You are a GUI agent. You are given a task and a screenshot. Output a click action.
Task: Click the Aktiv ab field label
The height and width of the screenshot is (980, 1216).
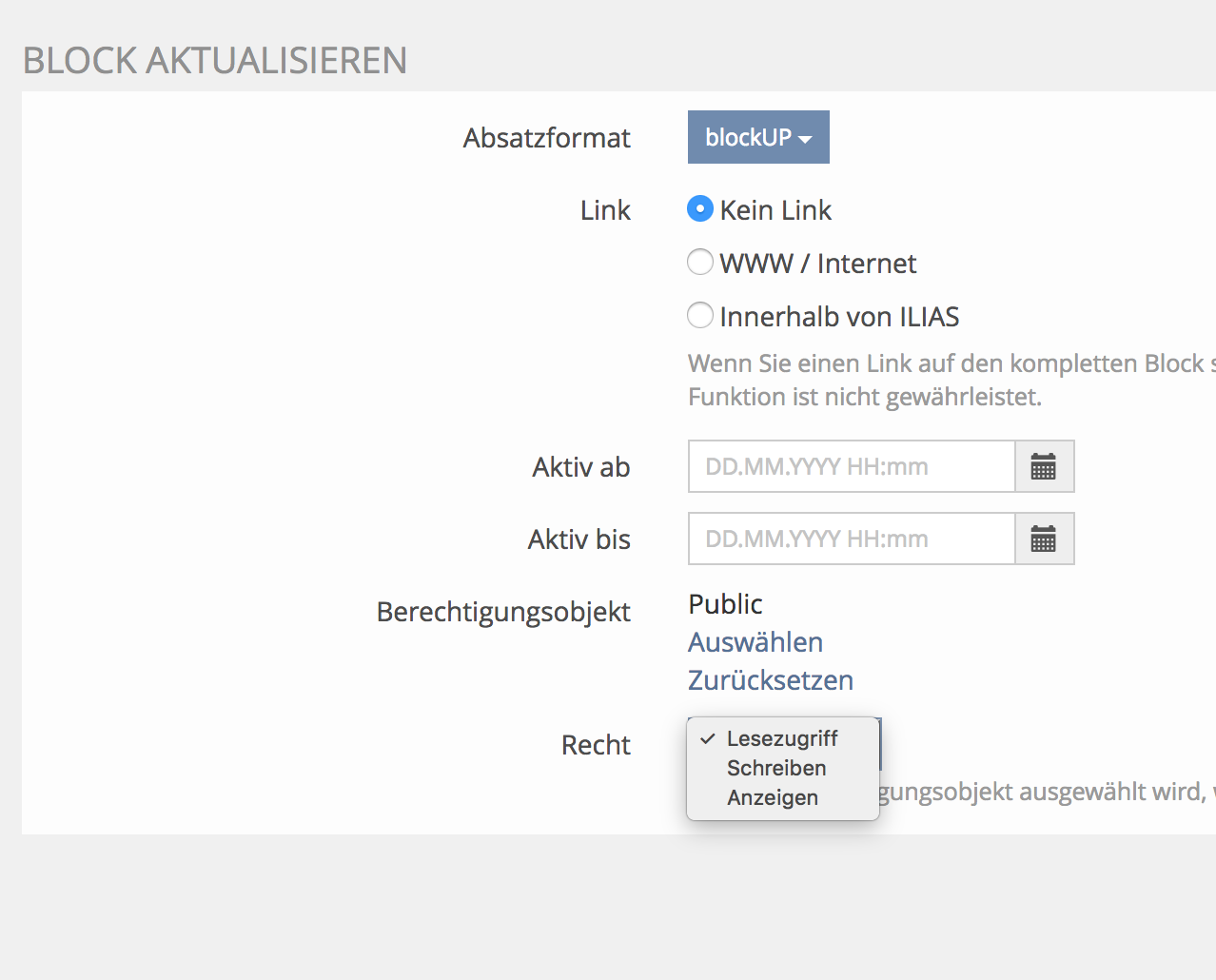(580, 467)
